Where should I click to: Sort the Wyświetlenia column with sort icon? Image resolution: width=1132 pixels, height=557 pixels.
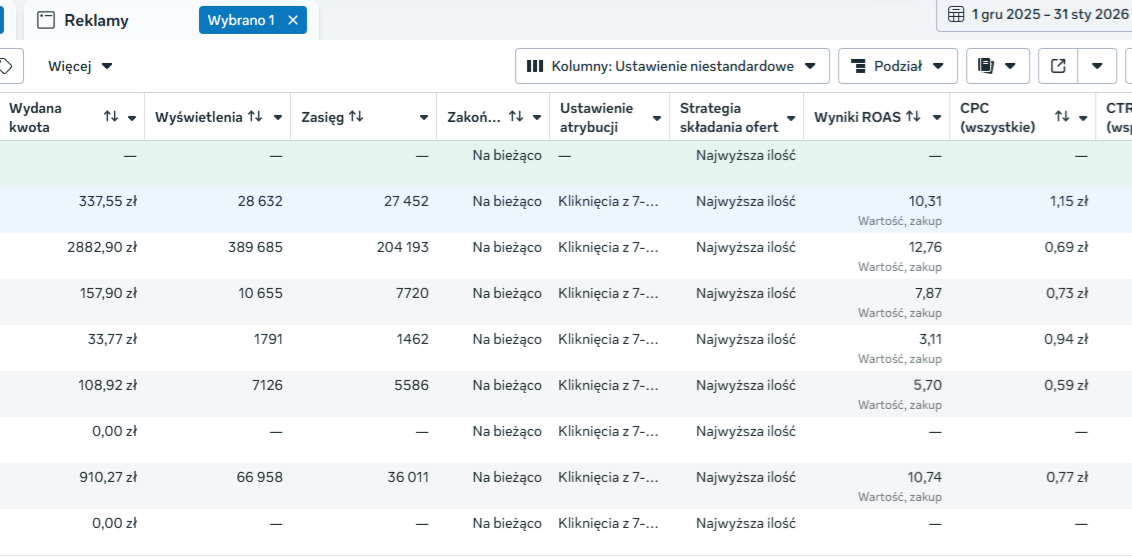[255, 117]
